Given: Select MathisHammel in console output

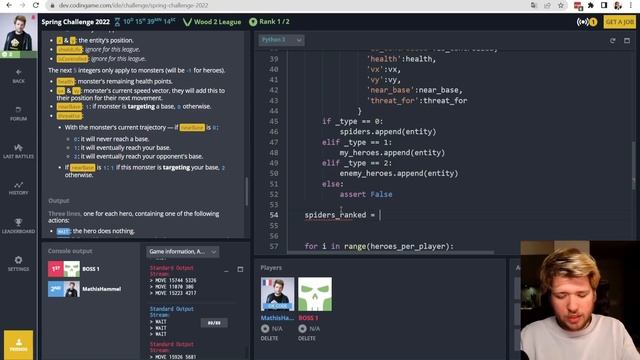Looking at the screenshot, I should 84,289.
